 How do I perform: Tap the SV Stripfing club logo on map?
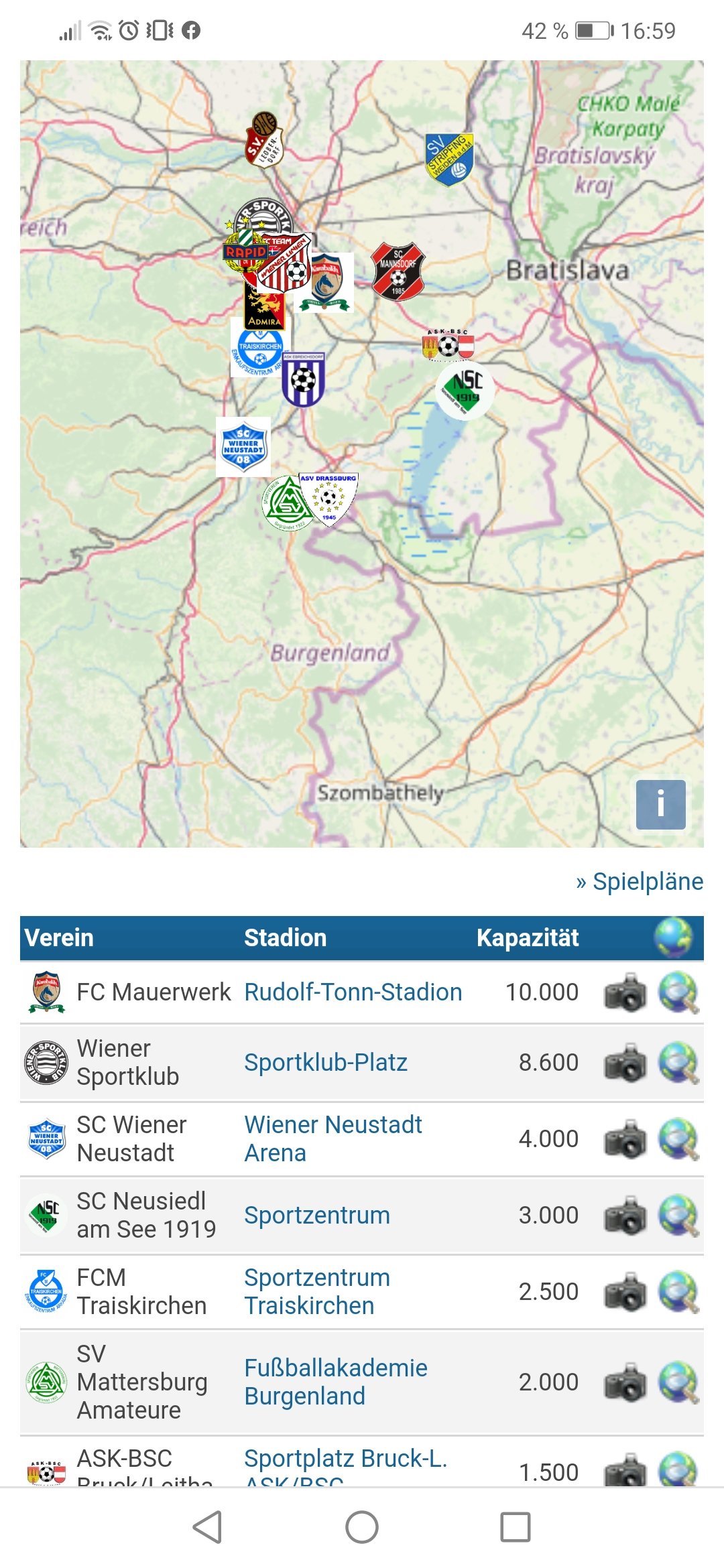coord(449,159)
